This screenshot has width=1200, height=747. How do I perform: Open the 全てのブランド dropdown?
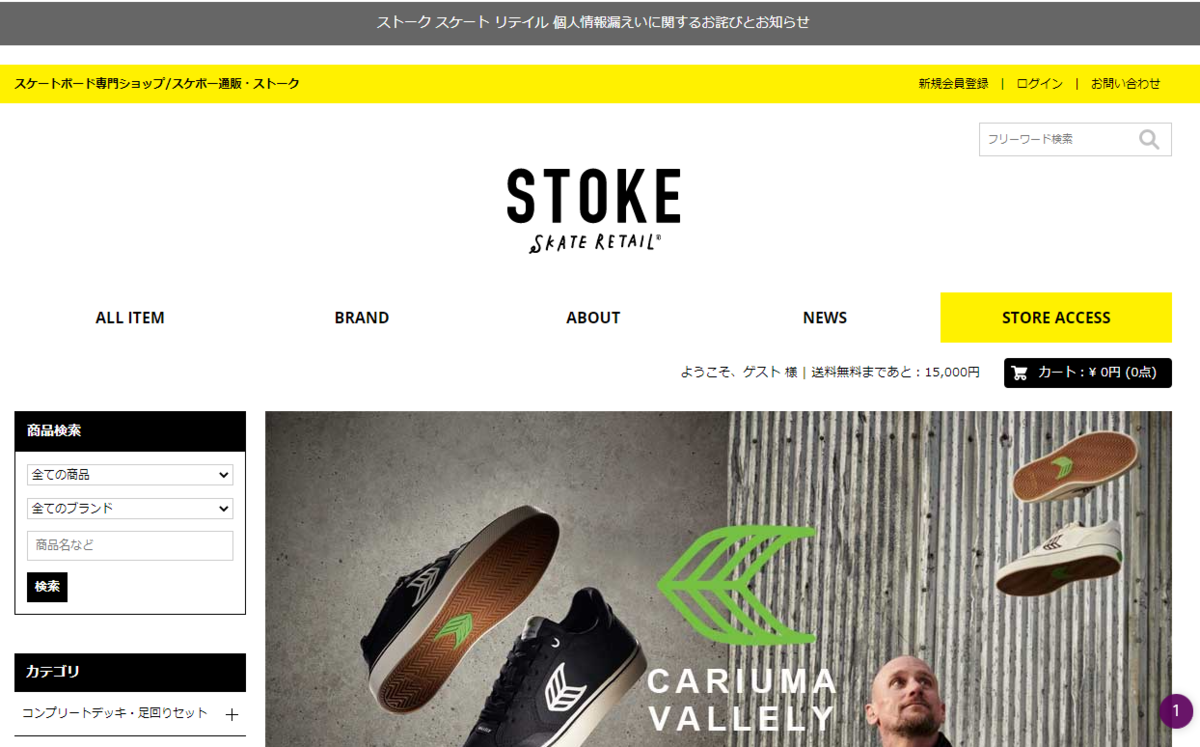click(130, 508)
